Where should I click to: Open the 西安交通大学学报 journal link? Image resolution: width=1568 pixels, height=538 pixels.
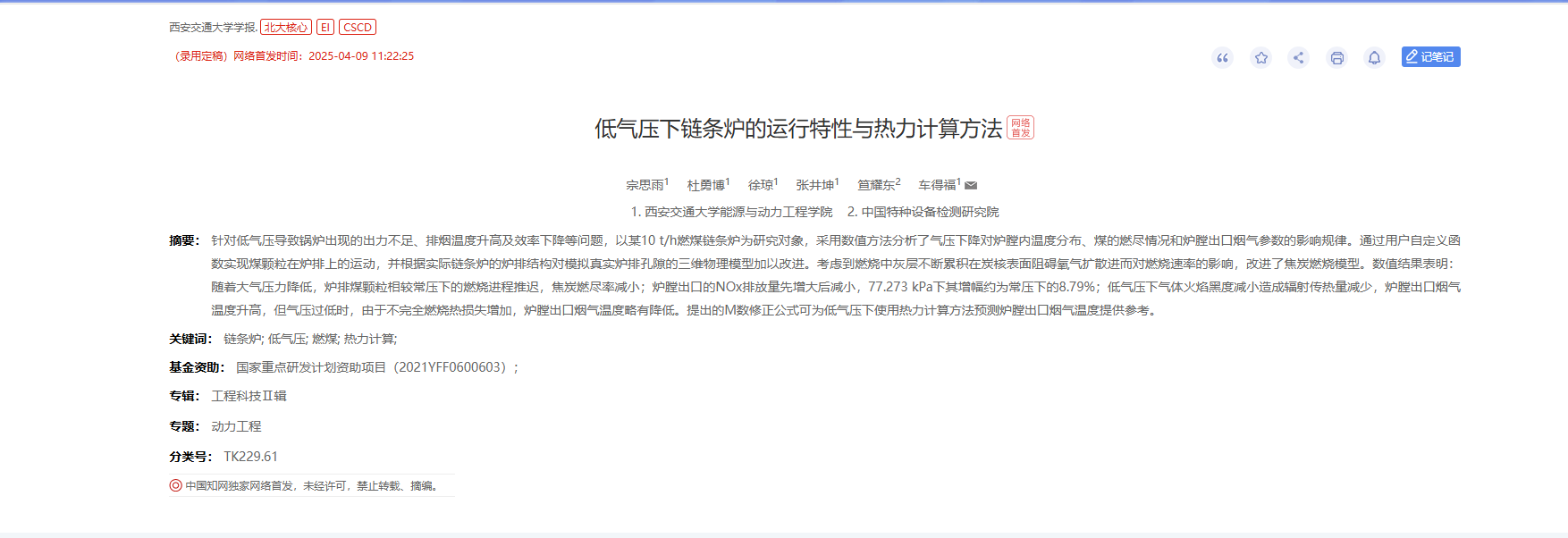tap(213, 28)
